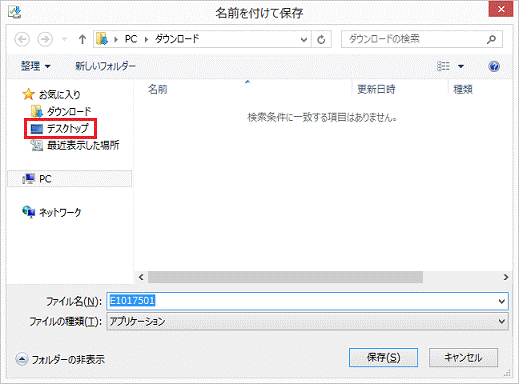Image resolution: width=519 pixels, height=384 pixels.
Task: Go back with the left arrow button
Action: [x=22, y=39]
